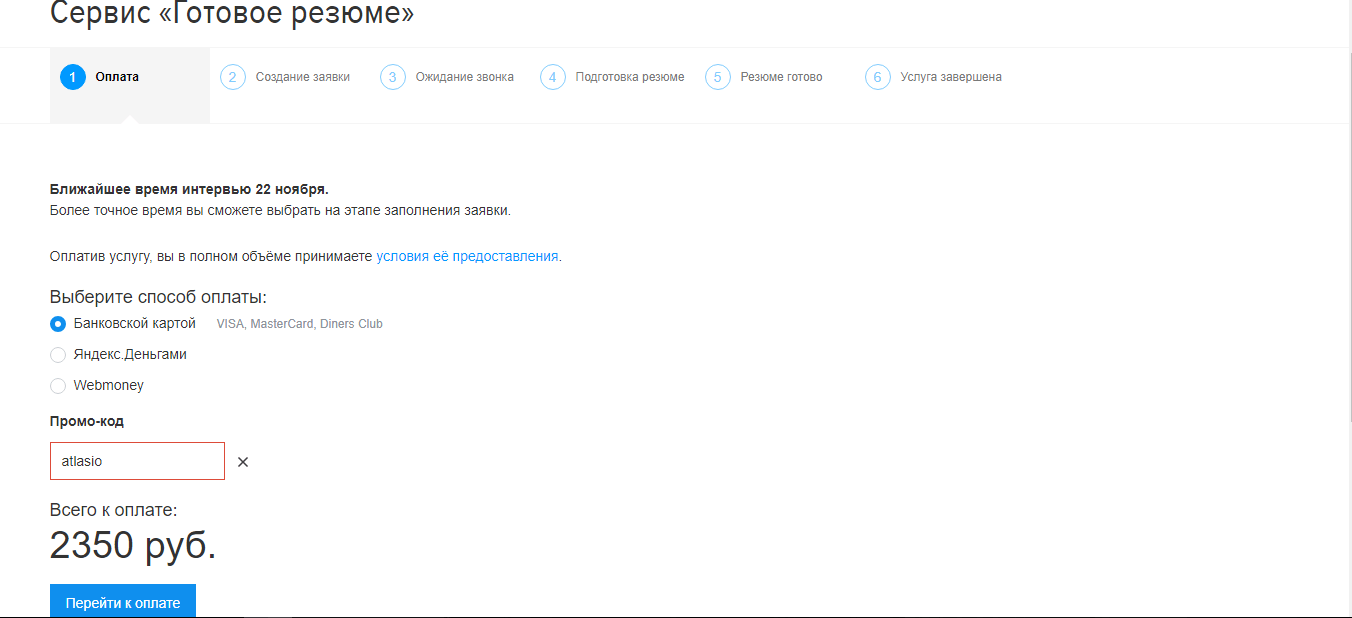Go to the Услуга завершена step label
The height and width of the screenshot is (618, 1352).
coord(950,77)
